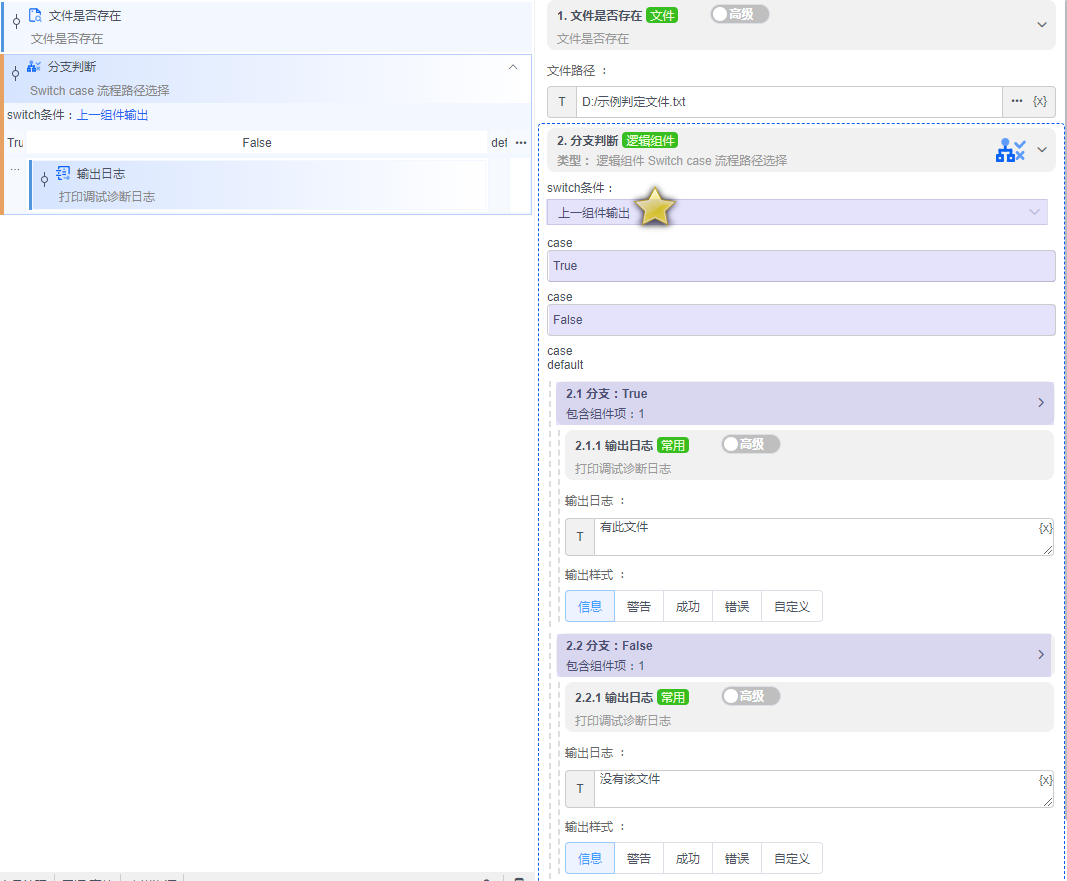The image size is (1067, 881).
Task: Click the 分支判断 branch icon in left flow list
Action: (x=34, y=66)
